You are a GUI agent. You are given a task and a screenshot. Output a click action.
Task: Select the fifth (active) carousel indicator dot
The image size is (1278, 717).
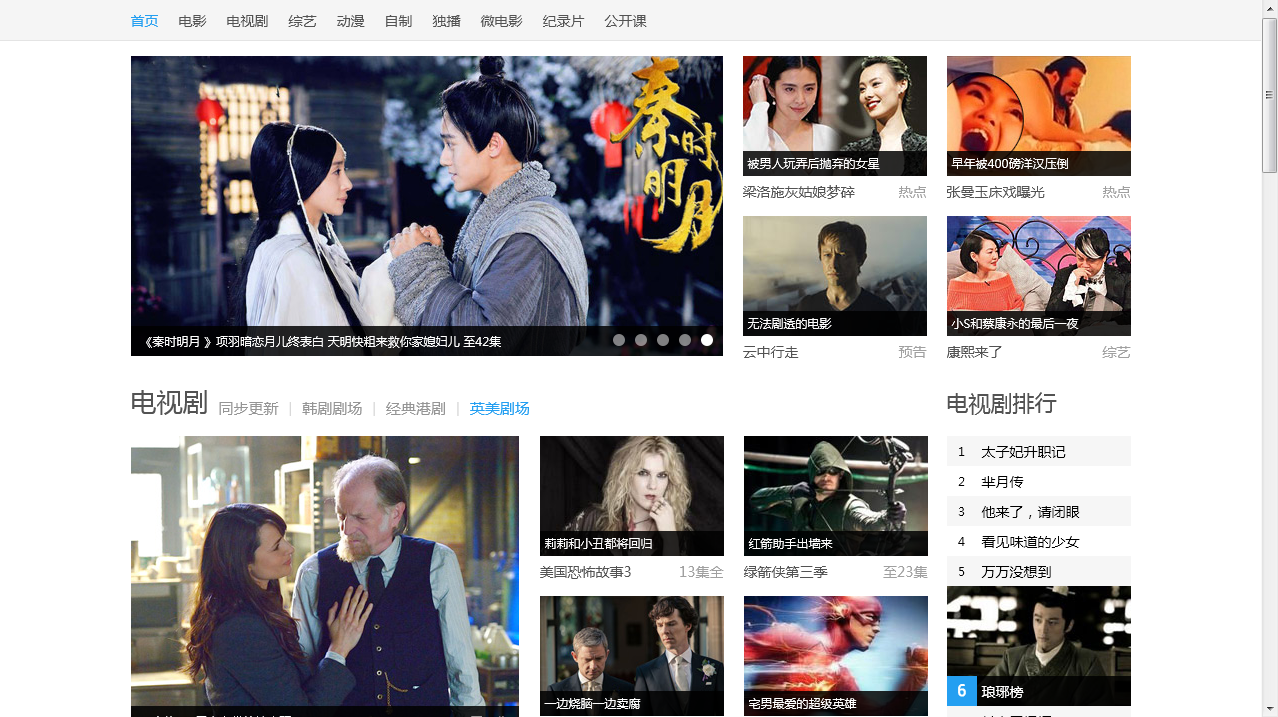pyautogui.click(x=707, y=340)
